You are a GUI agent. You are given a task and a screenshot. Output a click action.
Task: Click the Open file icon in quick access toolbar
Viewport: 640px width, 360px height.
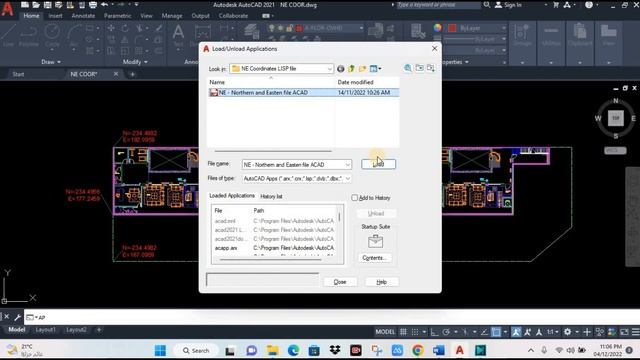coord(36,5)
